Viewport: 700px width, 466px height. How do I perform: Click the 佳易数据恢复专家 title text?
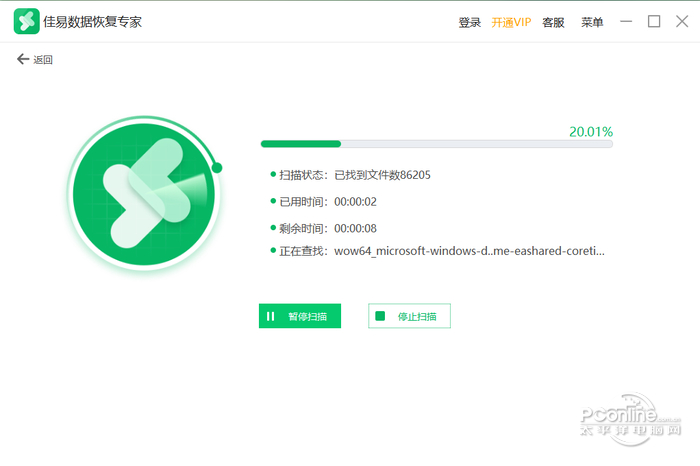pos(92,22)
